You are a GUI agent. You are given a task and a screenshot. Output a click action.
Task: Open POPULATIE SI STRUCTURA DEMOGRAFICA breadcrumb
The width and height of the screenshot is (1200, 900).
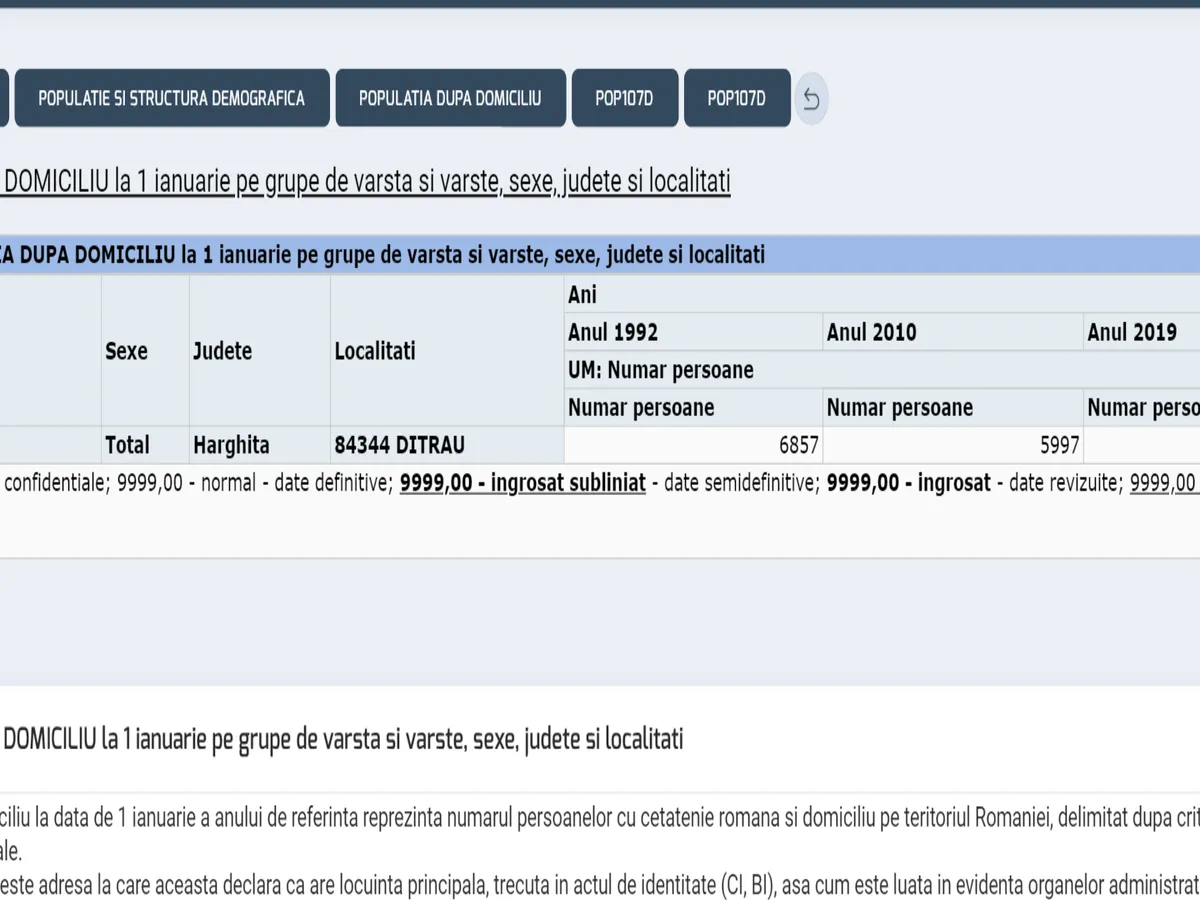[x=171, y=98]
